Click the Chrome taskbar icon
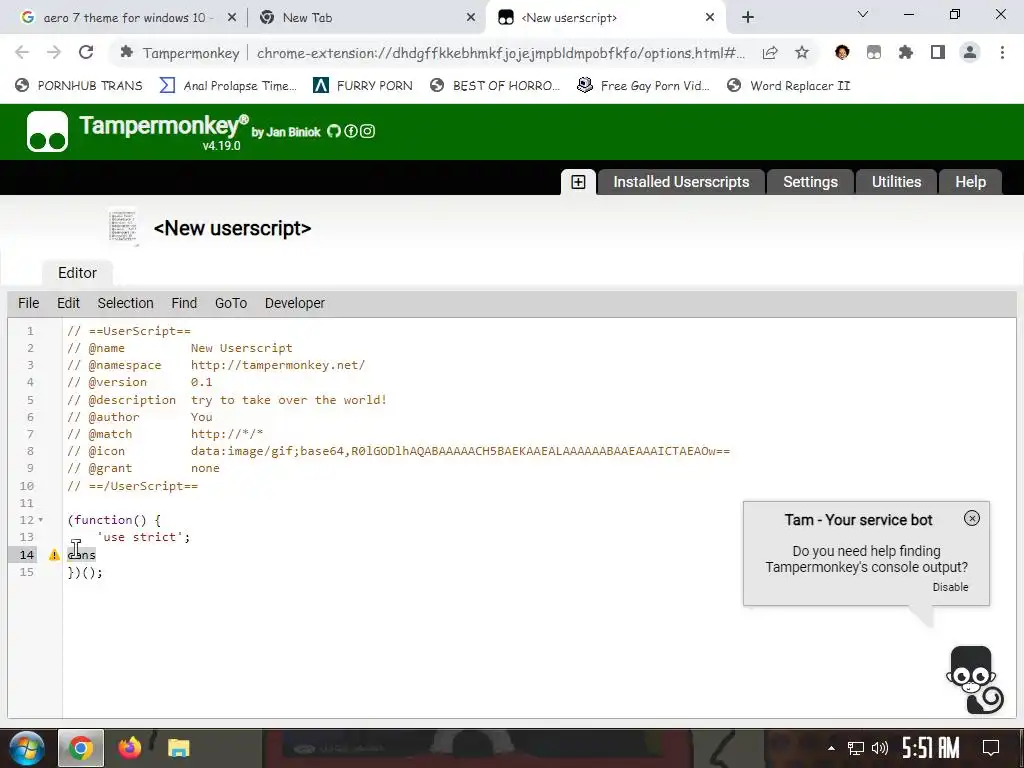The image size is (1024, 768). pos(81,748)
